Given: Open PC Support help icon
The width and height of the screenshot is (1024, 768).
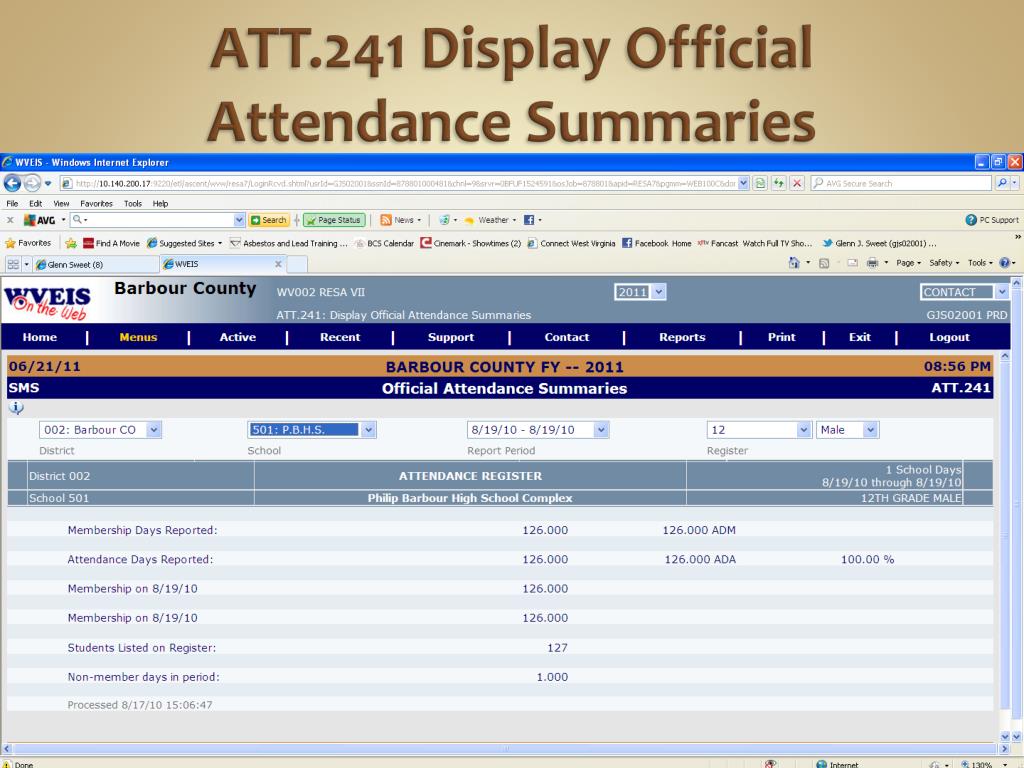Looking at the screenshot, I should pos(970,220).
